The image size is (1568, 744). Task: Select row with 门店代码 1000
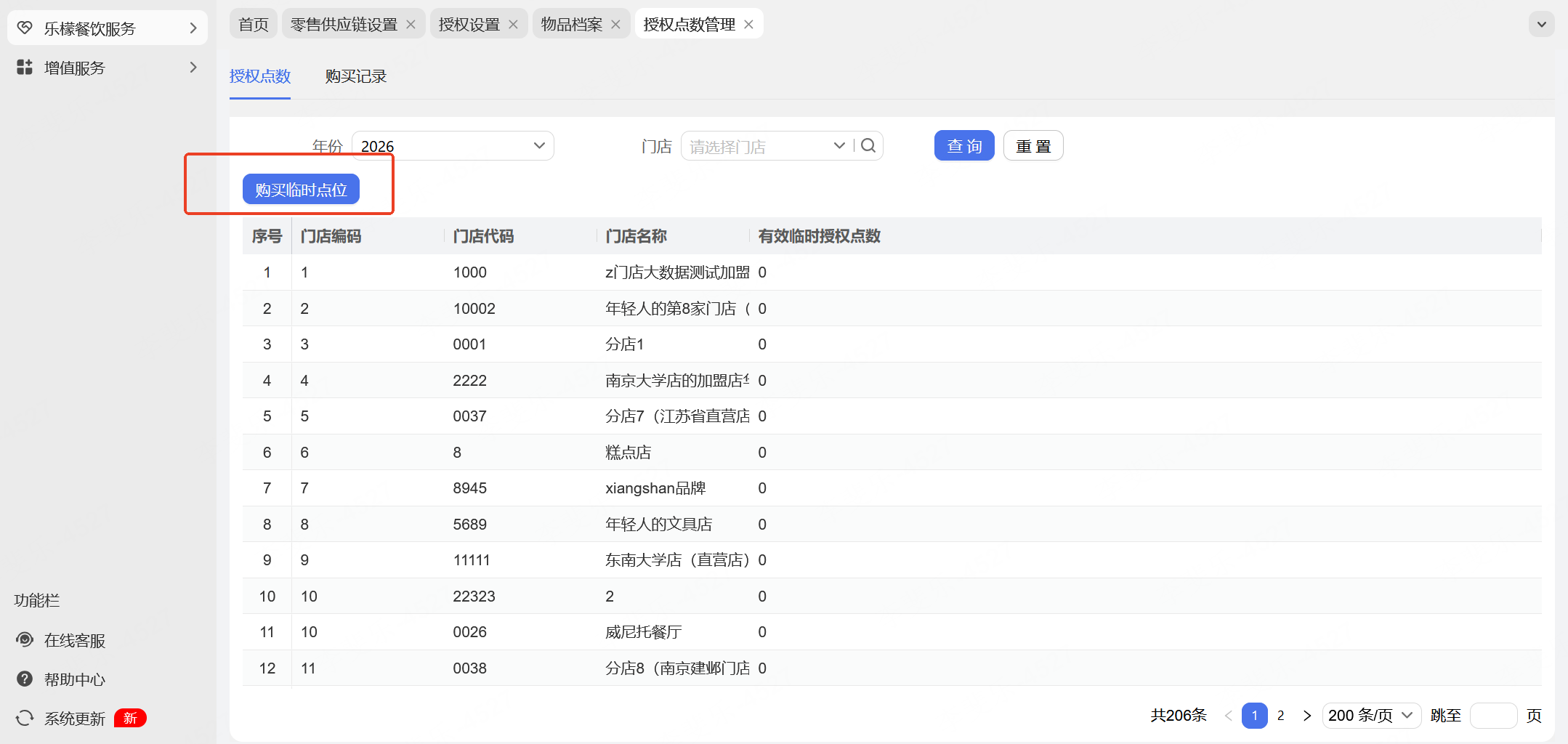892,272
